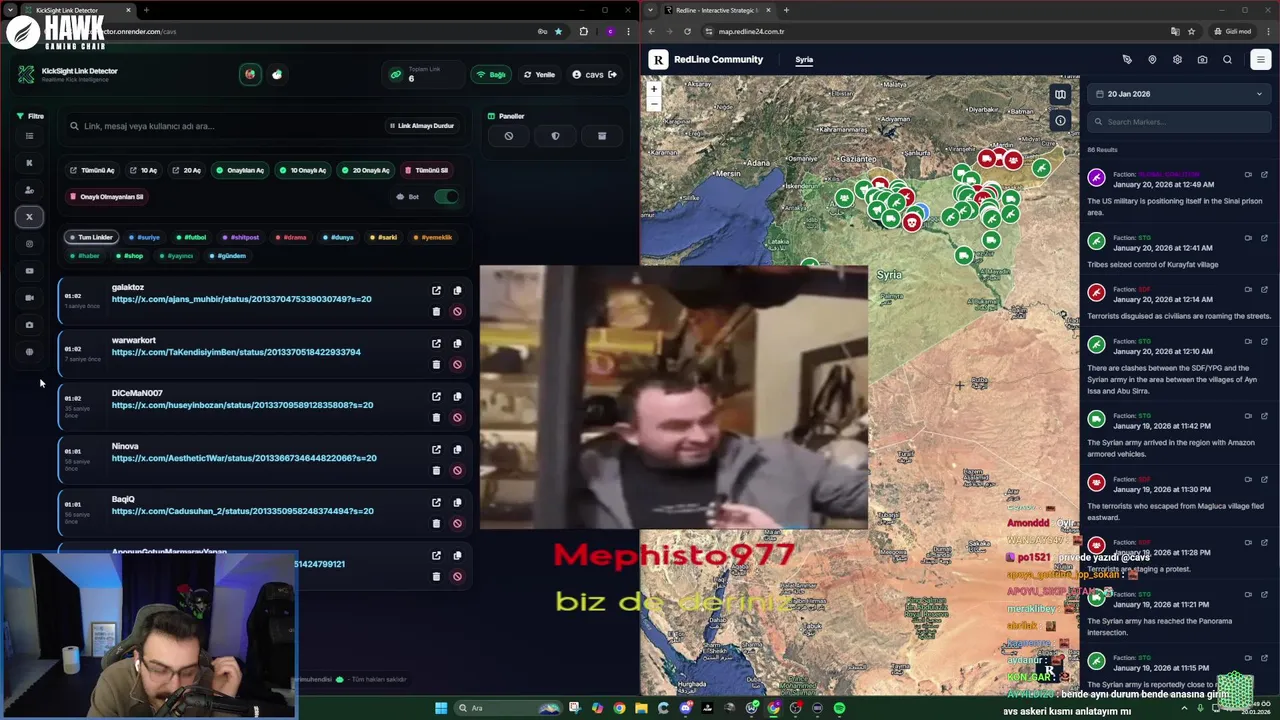Screen dimensions: 1280x720
Task: Open the shield panel icon
Action: [x=555, y=136]
